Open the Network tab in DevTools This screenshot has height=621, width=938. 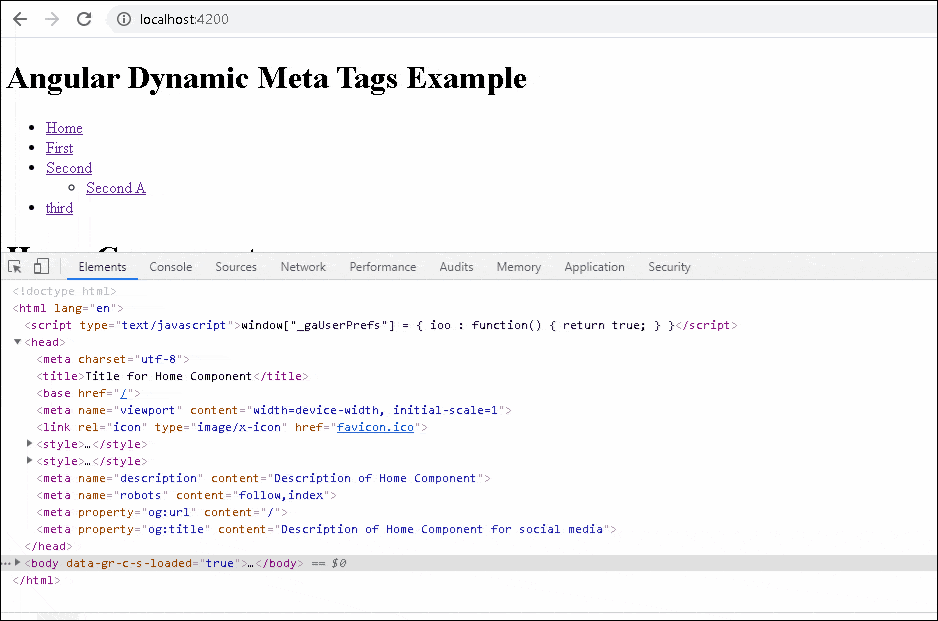click(303, 267)
